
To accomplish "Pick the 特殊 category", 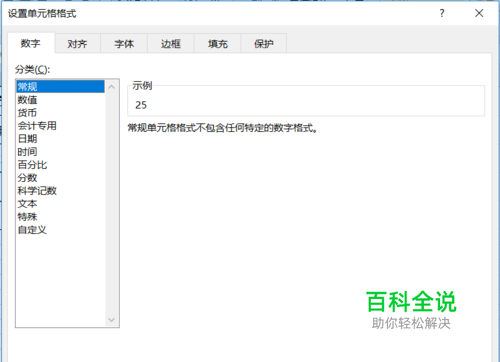I will click(x=60, y=217).
